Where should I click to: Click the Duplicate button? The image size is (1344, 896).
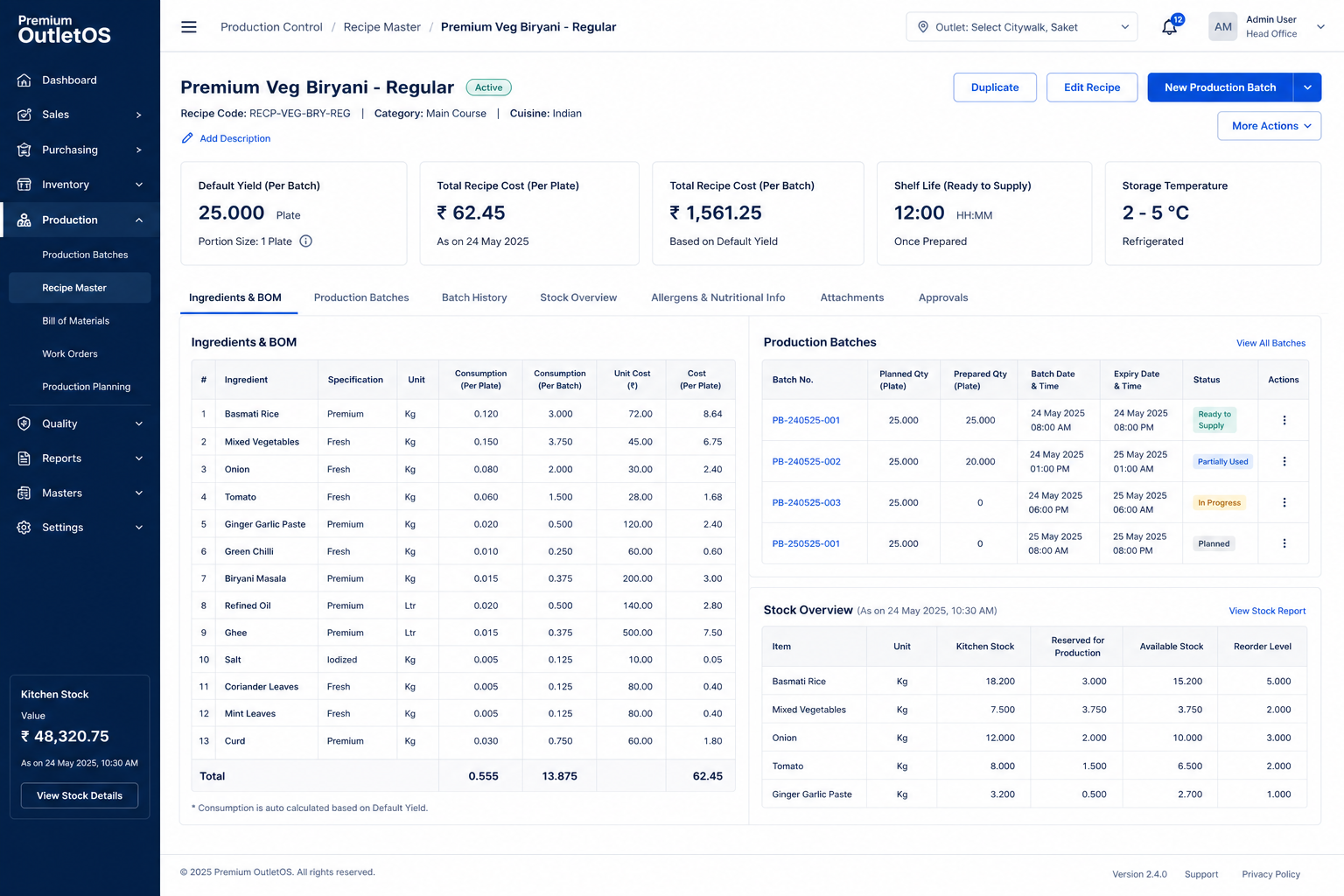coord(995,87)
